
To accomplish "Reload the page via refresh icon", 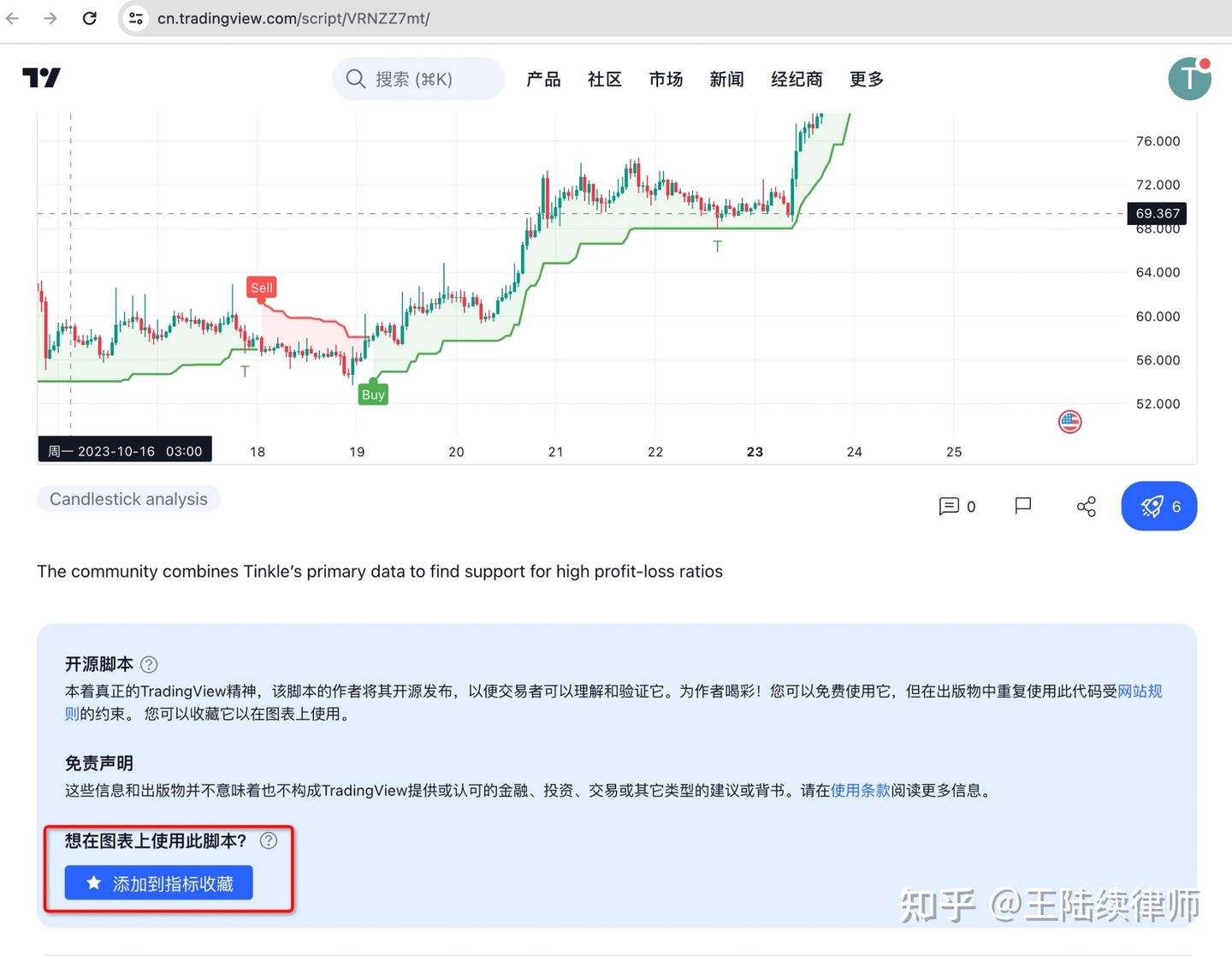I will point(89,18).
